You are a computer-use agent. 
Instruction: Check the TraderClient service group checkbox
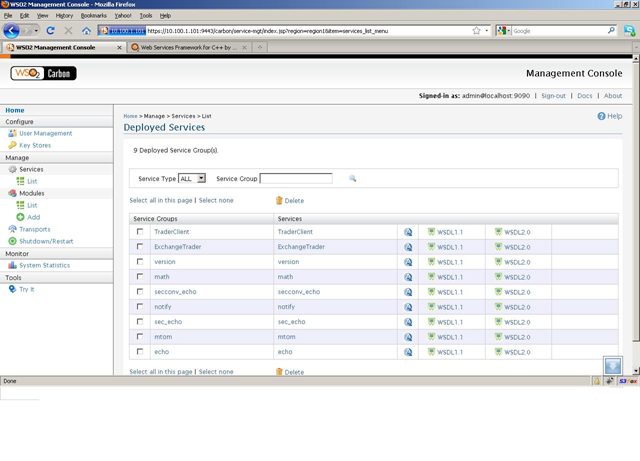pos(140,232)
